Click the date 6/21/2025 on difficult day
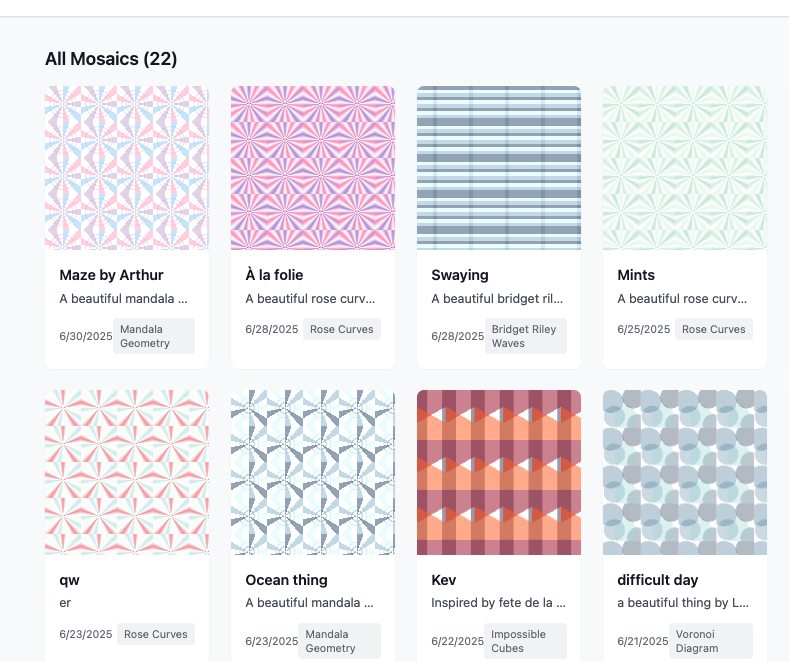Screen dimensions: 789x662 coord(643,641)
